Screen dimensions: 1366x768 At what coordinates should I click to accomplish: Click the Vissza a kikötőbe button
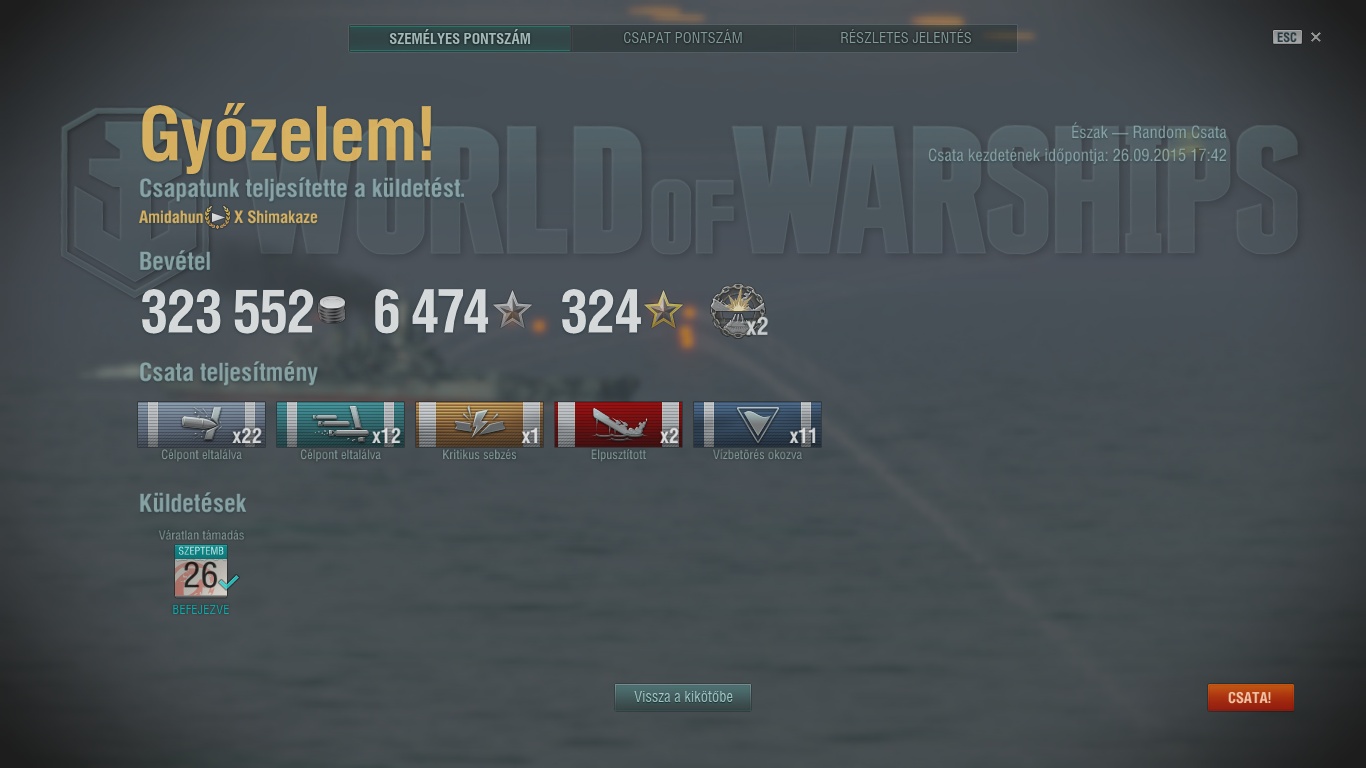click(x=683, y=697)
